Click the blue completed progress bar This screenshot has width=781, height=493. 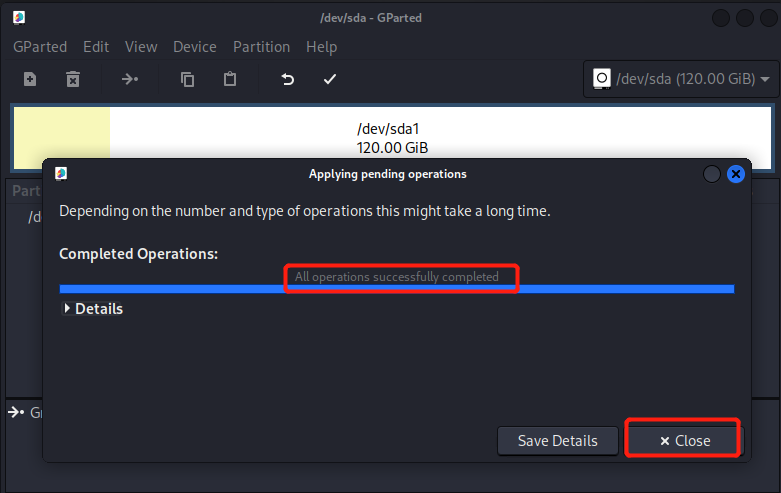tap(396, 289)
